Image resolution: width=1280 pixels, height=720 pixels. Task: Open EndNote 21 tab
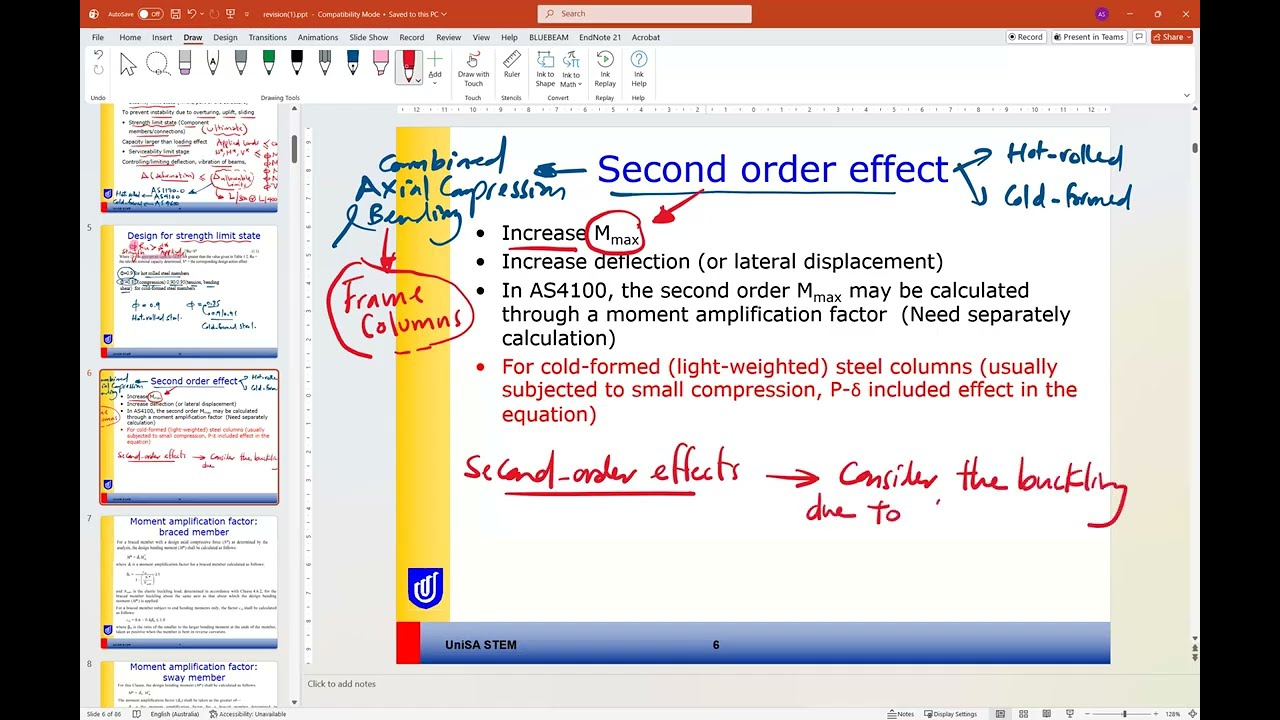600,37
